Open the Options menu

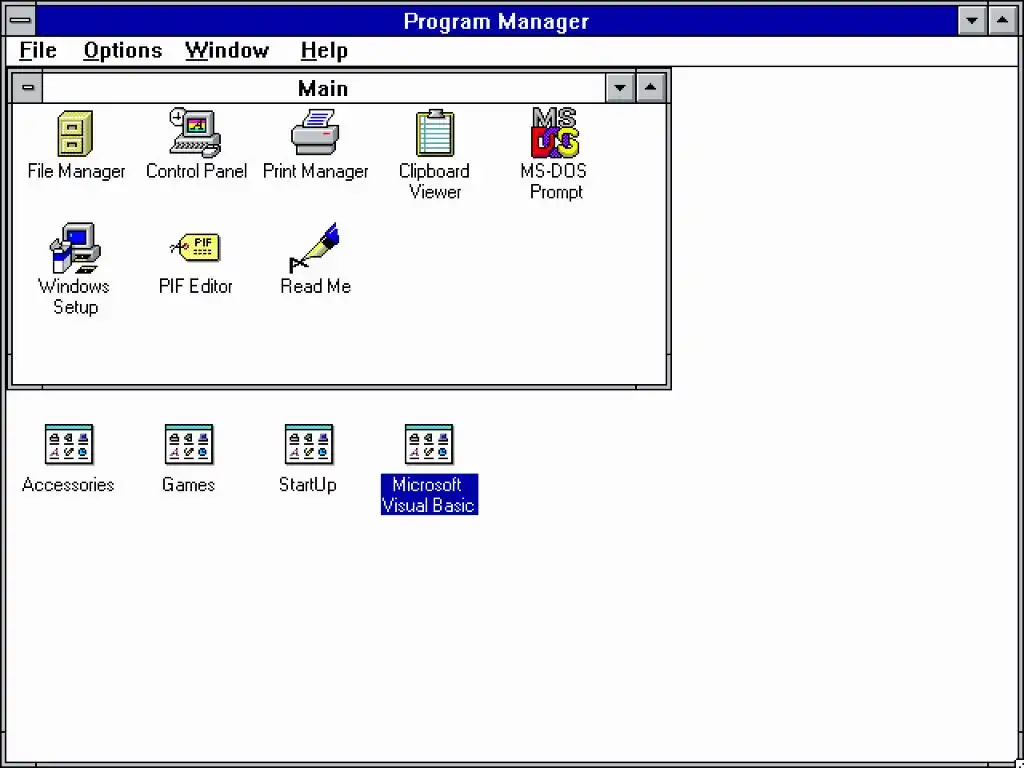point(123,50)
